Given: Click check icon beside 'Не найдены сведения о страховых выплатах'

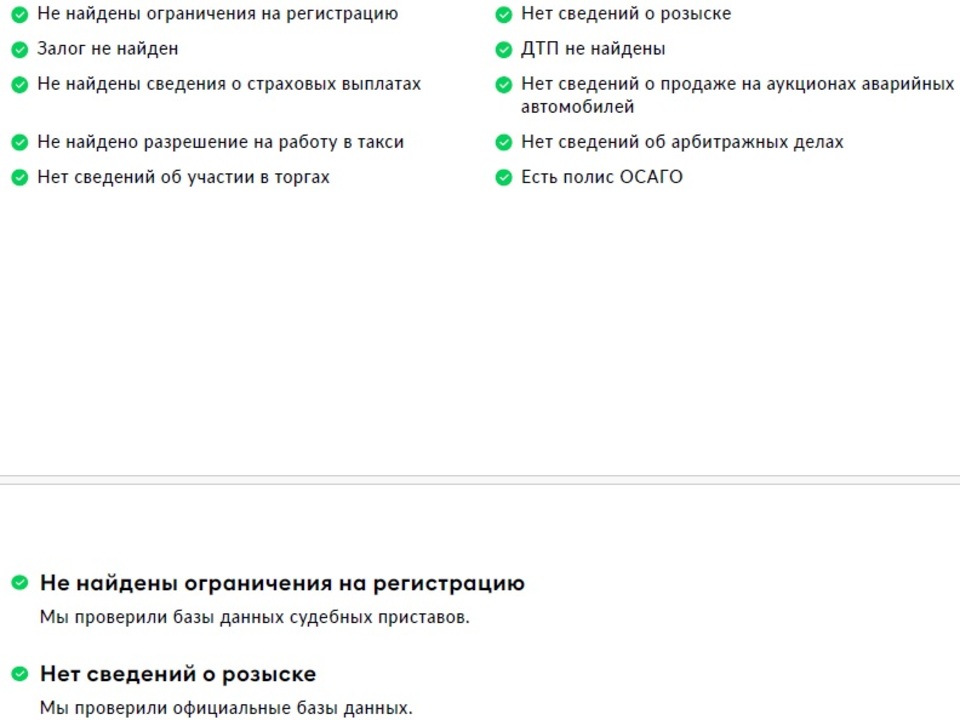Looking at the screenshot, I should (19, 85).
